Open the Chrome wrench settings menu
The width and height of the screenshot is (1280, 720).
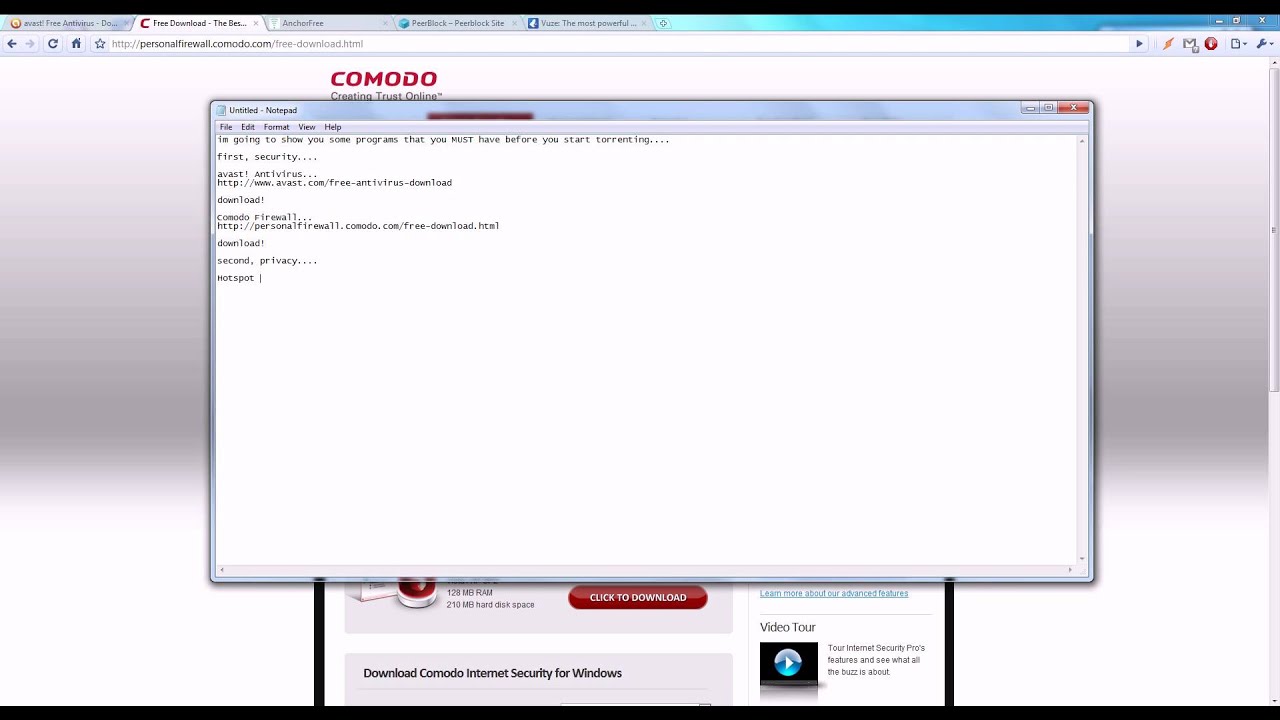tap(1264, 44)
